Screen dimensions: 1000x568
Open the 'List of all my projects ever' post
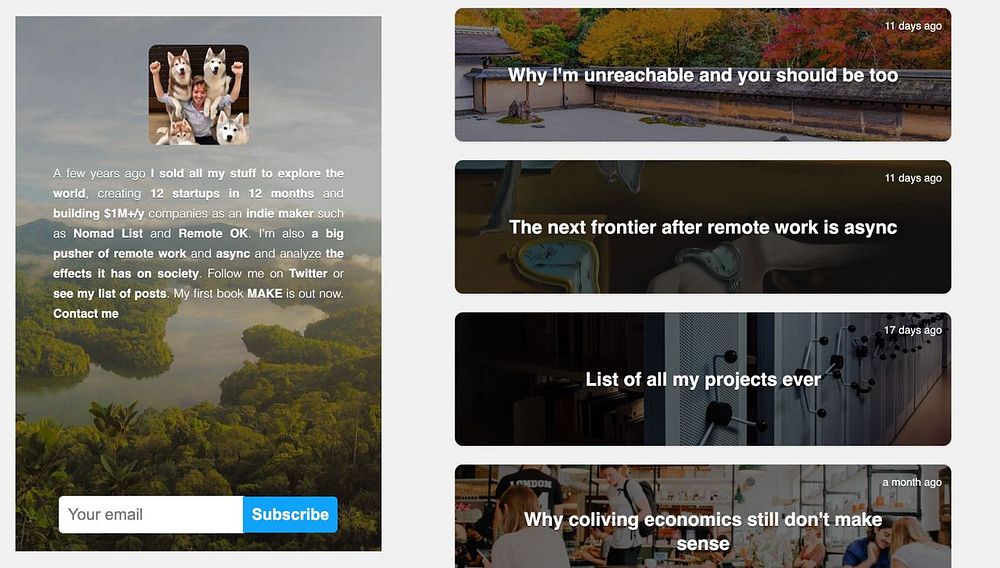703,379
